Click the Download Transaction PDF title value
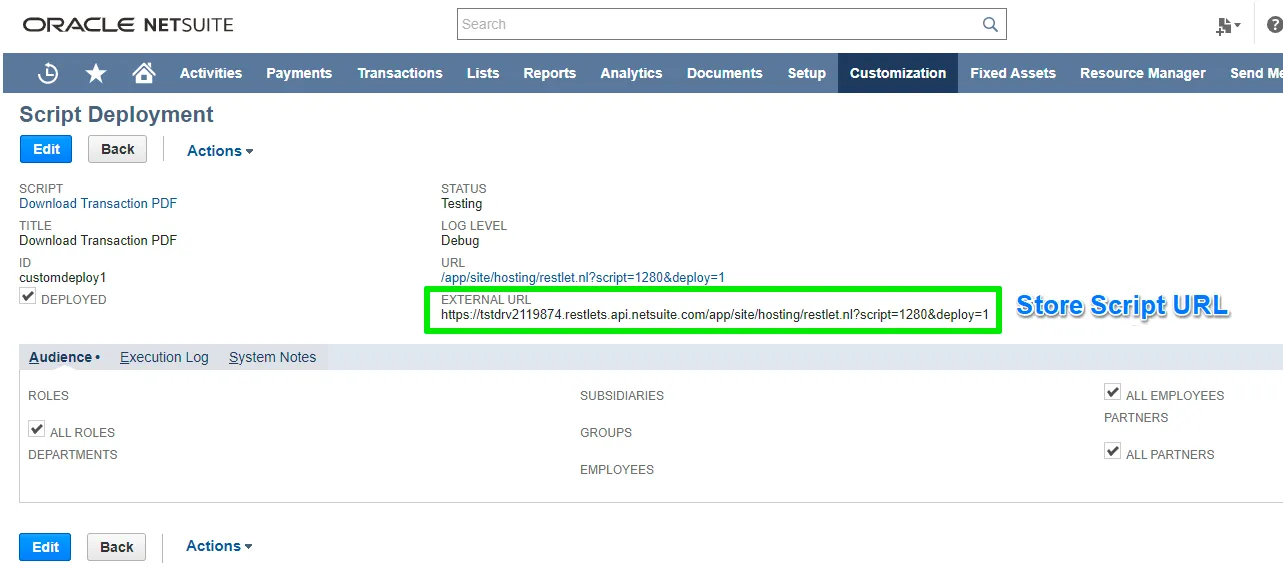This screenshot has height=568, width=1283. (x=98, y=240)
